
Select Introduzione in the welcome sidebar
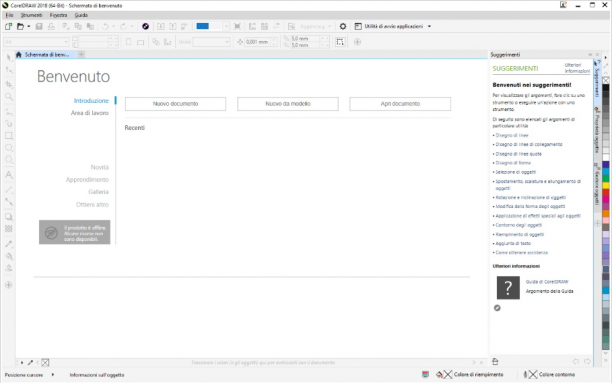tap(91, 101)
